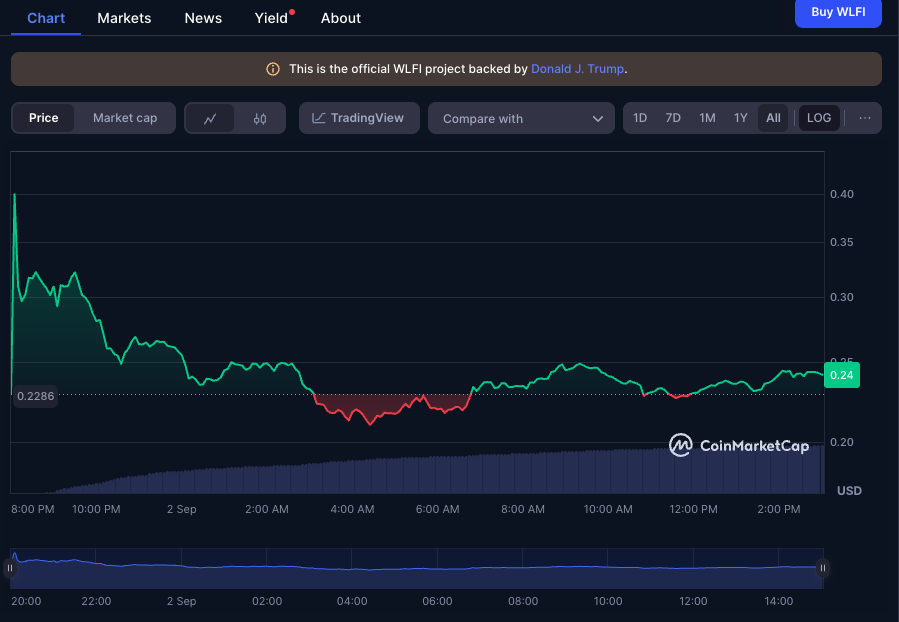Click the 0.35 price axis label
This screenshot has width=899, height=622.
[842, 242]
